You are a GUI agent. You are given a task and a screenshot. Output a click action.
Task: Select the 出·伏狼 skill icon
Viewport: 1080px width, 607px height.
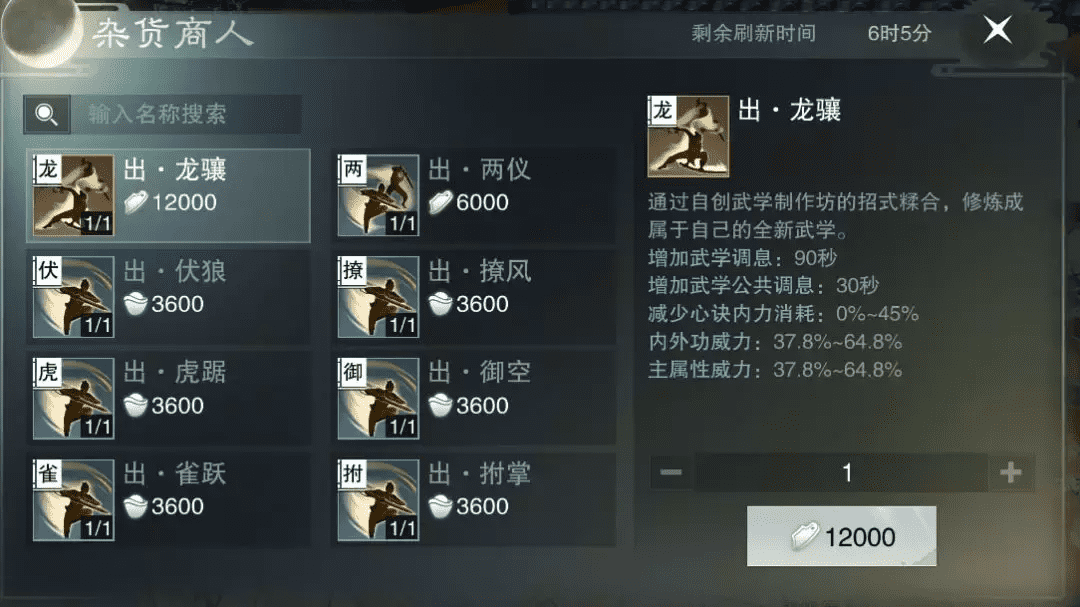[74, 297]
